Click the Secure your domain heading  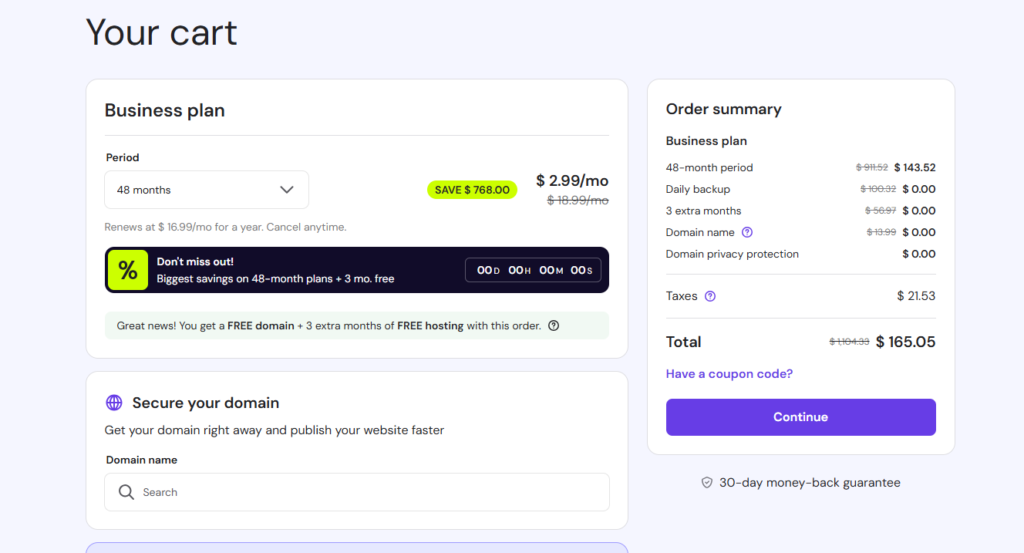pos(206,403)
